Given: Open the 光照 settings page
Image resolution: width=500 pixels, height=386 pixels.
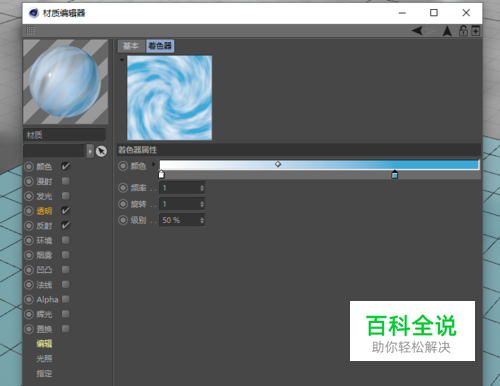Looking at the screenshot, I should pyautogui.click(x=44, y=359).
